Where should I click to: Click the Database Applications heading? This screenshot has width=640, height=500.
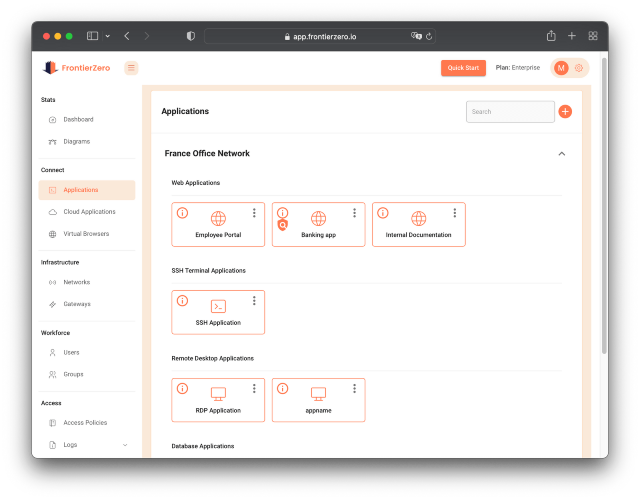pos(203,446)
